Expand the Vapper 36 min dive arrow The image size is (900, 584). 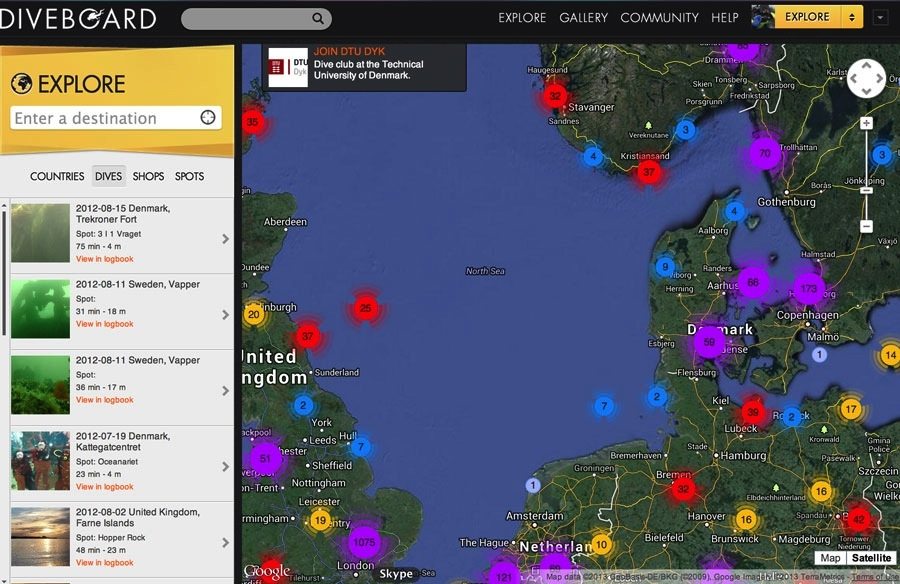click(226, 390)
